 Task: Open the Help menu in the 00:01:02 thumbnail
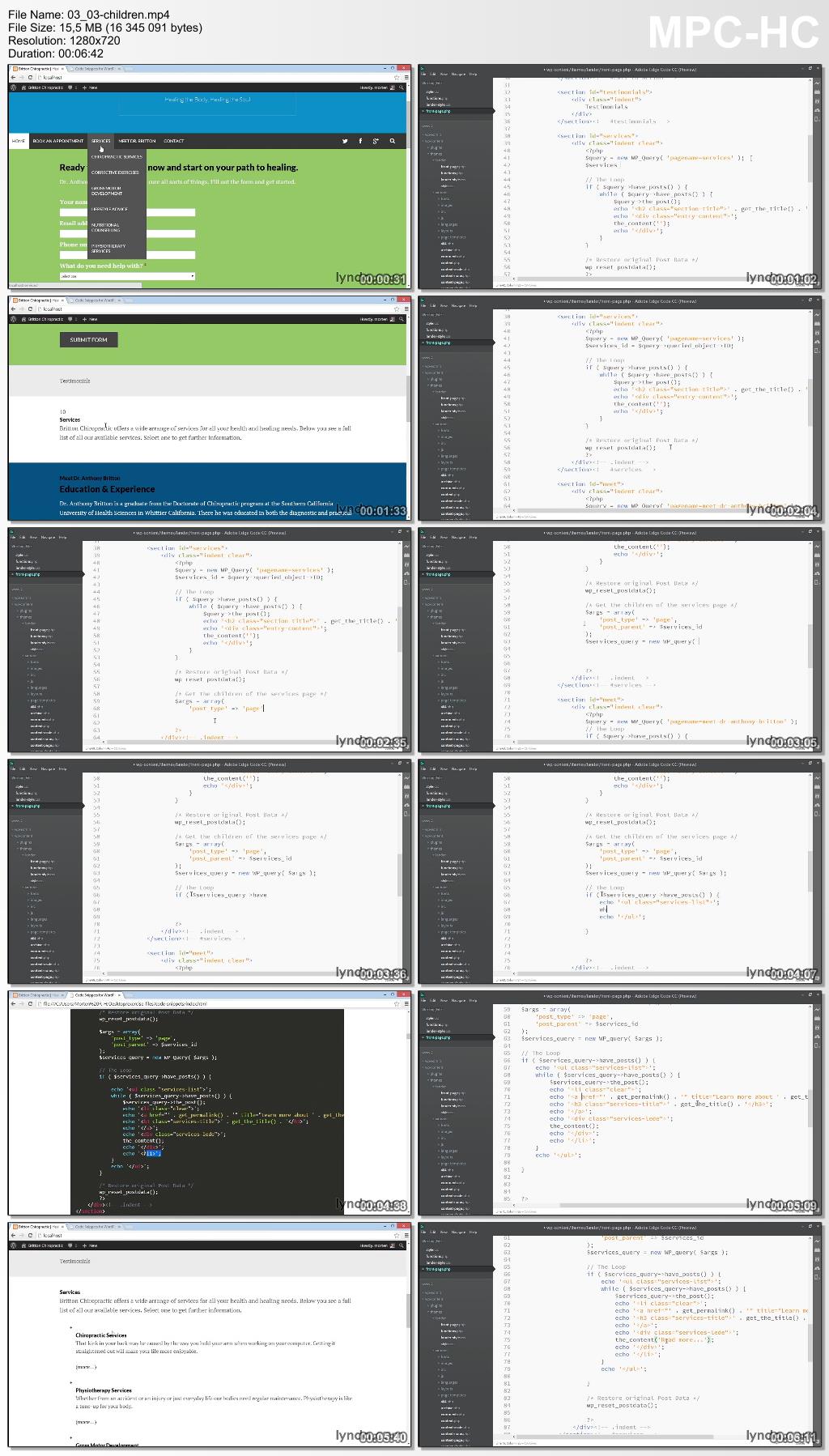[473, 74]
